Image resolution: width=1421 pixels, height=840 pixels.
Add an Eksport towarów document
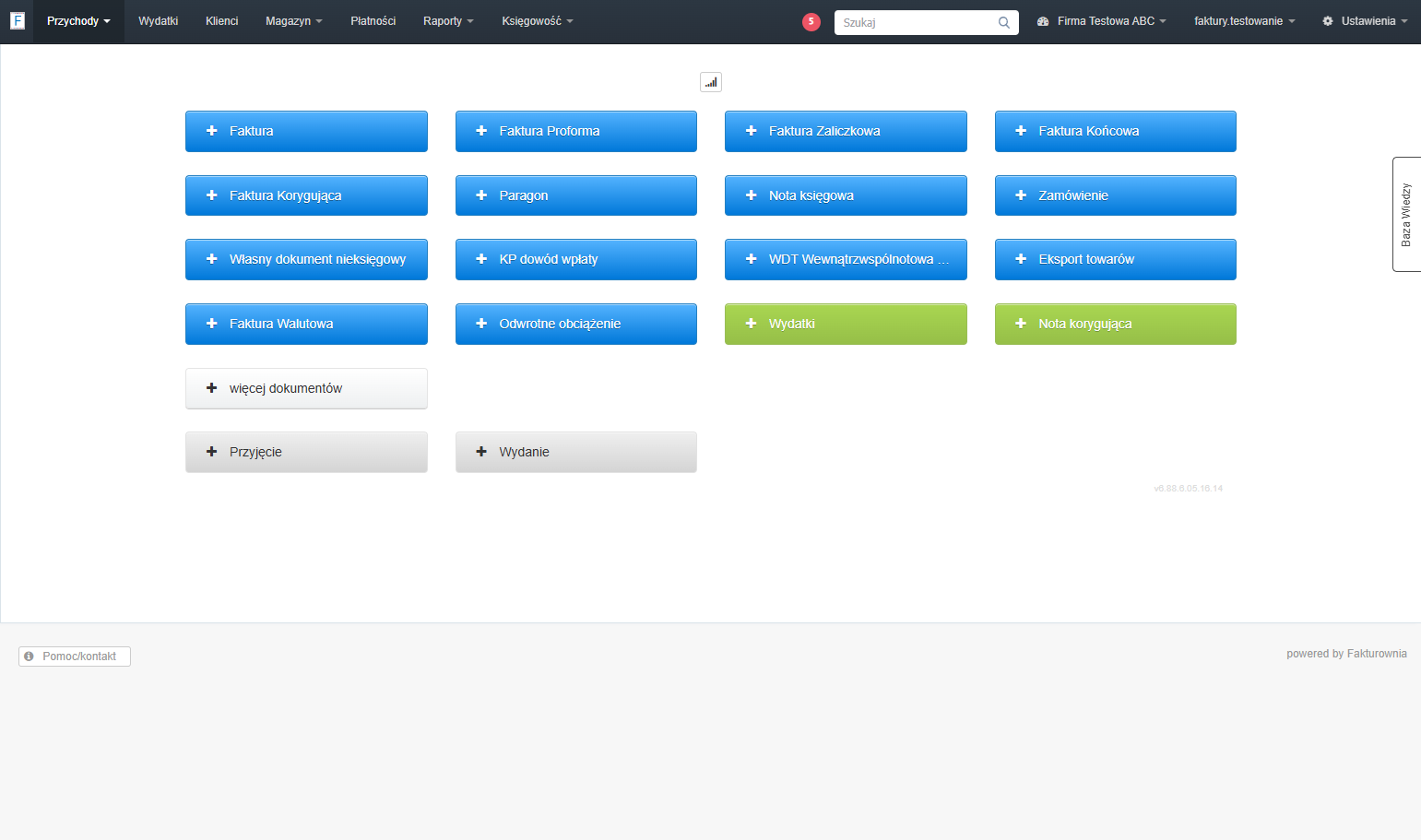(1116, 259)
